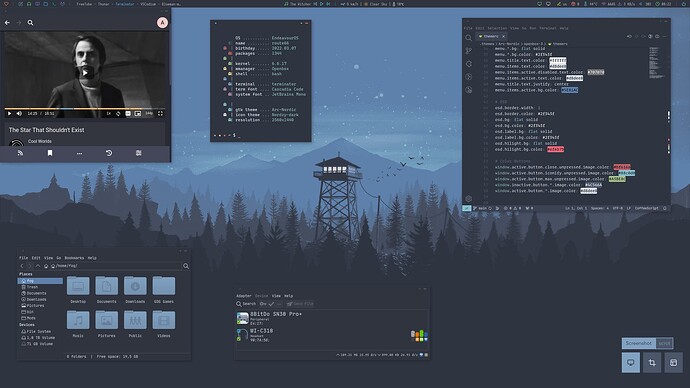Open the Cool Worlds channel link
This screenshot has width=690, height=388.
(x=40, y=141)
